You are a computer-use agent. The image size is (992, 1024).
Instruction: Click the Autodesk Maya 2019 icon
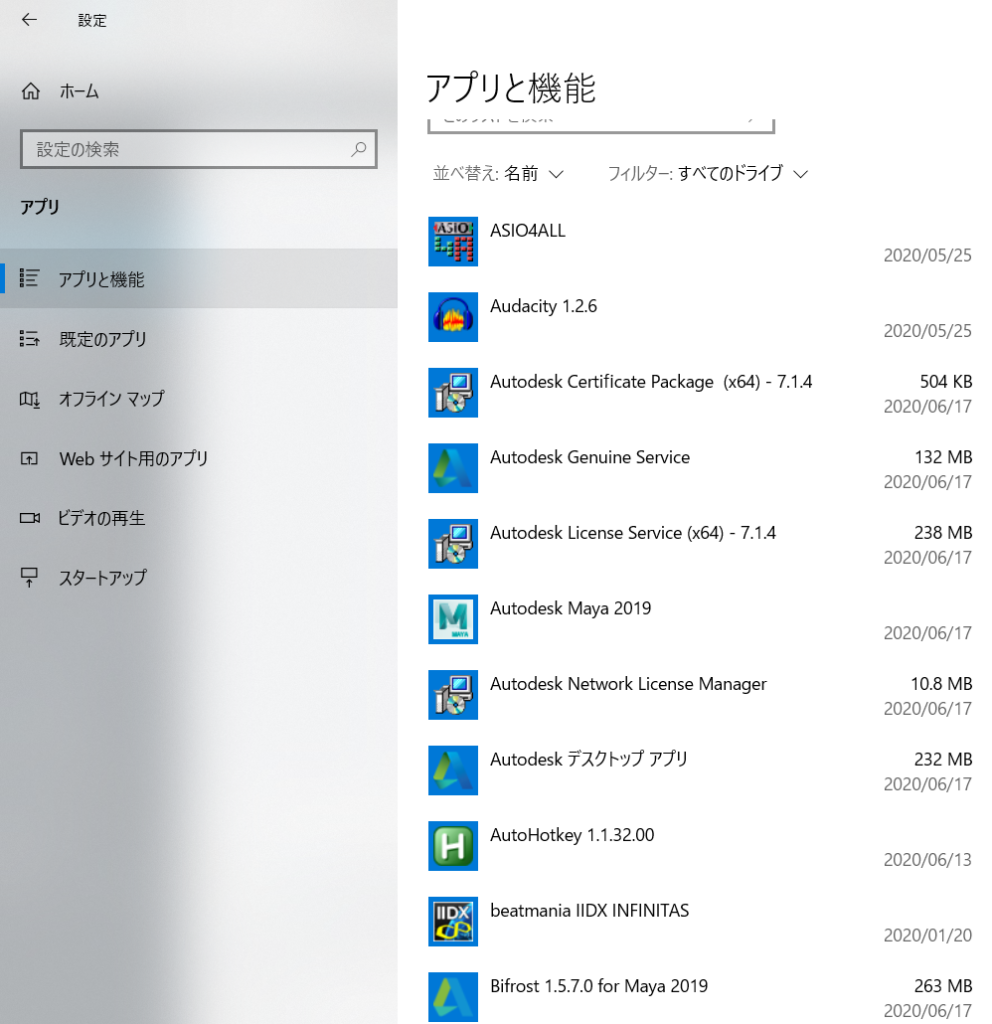[x=453, y=619]
